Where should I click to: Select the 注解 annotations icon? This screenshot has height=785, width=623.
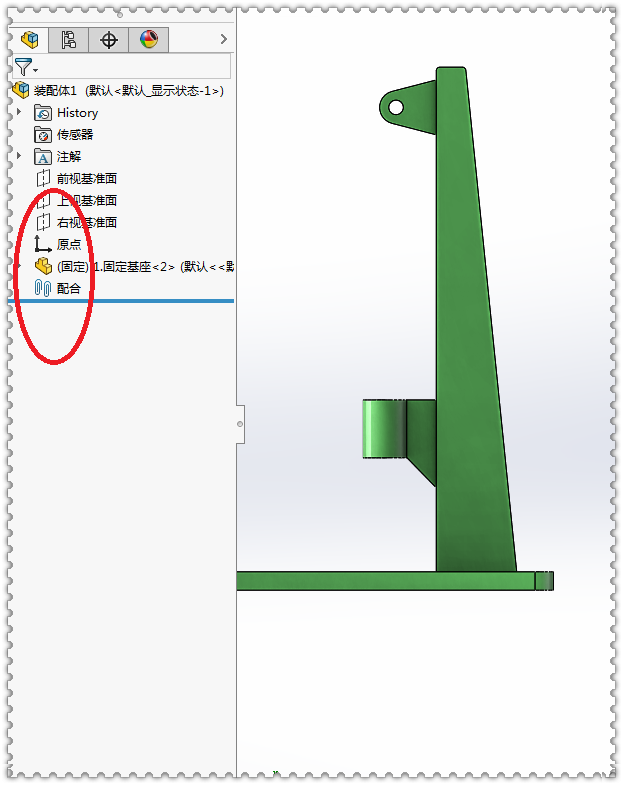(43, 157)
